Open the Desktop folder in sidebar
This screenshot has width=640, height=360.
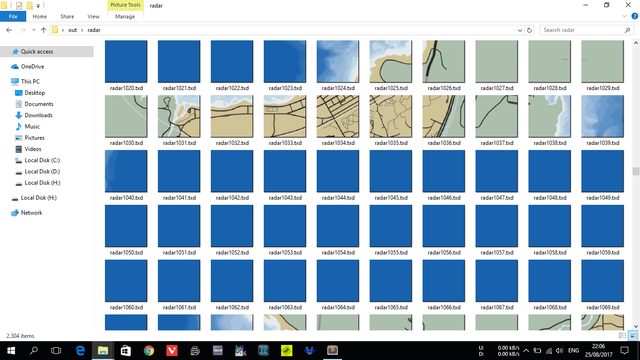point(34,93)
